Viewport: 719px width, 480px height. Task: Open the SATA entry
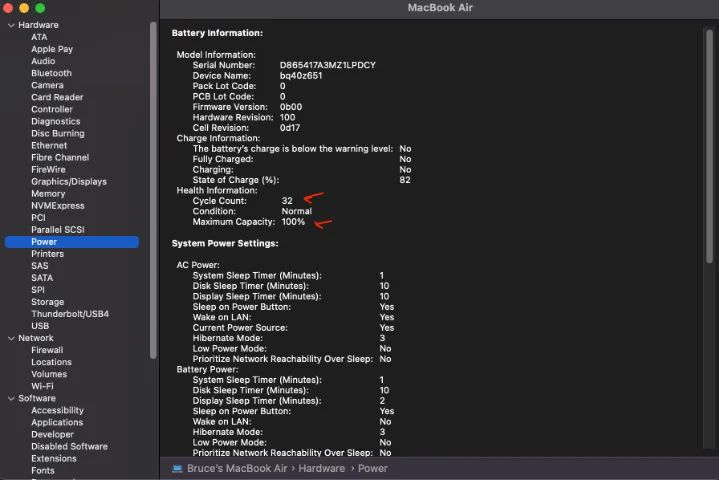point(42,278)
